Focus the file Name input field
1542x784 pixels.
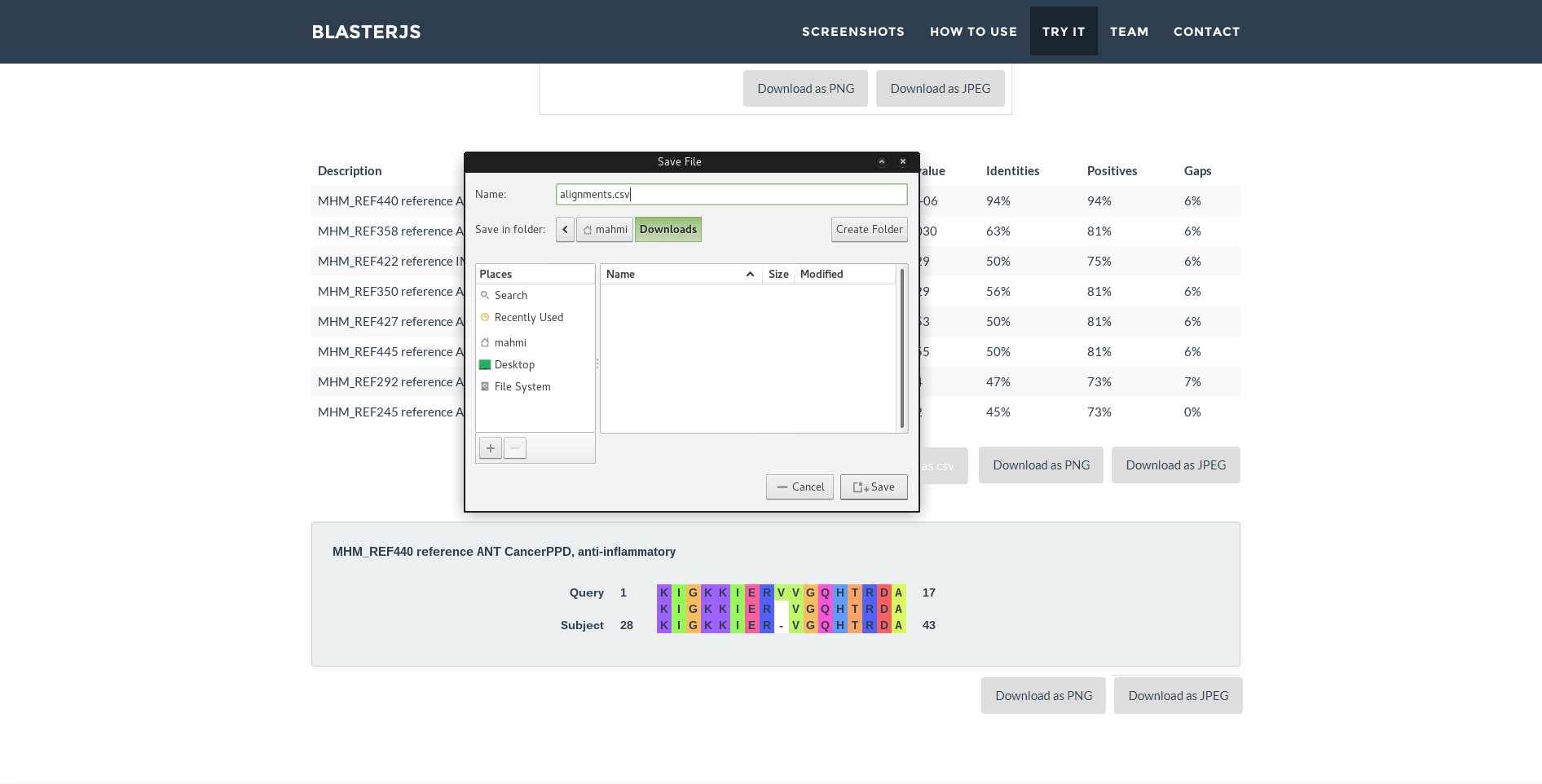[x=731, y=195]
